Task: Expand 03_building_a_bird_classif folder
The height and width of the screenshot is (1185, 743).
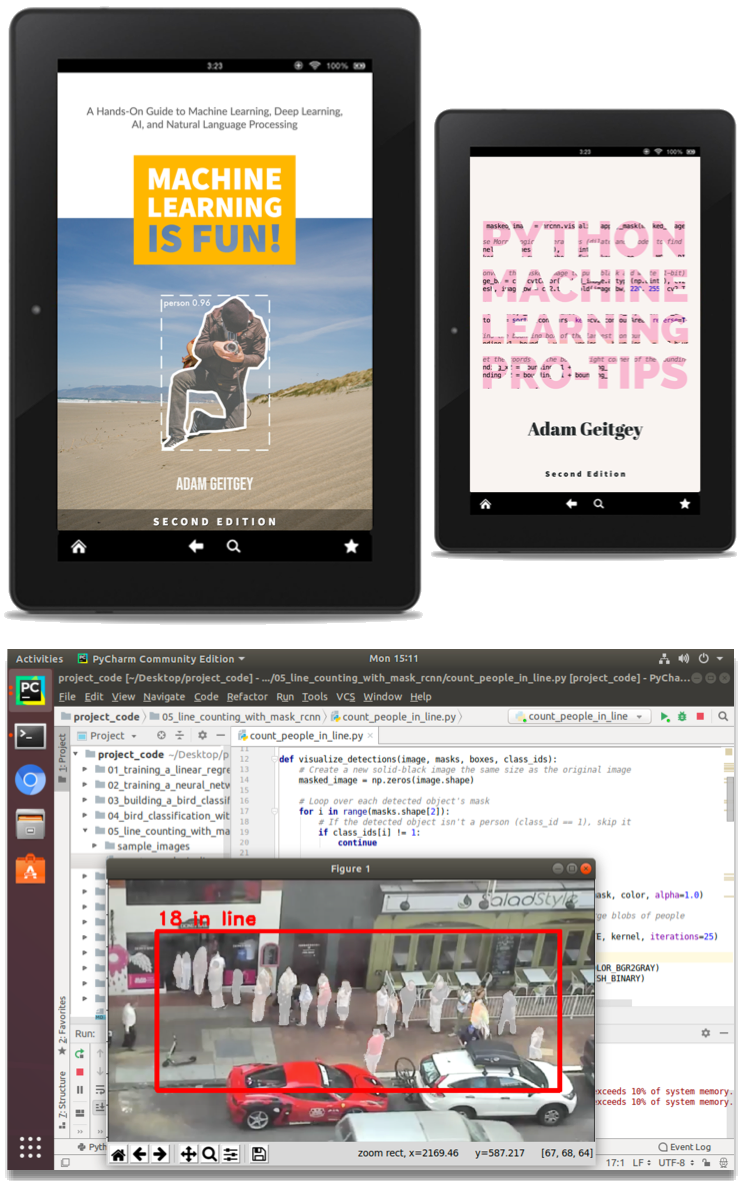Action: [x=85, y=800]
